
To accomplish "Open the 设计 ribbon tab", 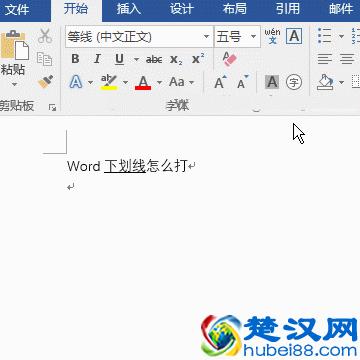I will [182, 9].
